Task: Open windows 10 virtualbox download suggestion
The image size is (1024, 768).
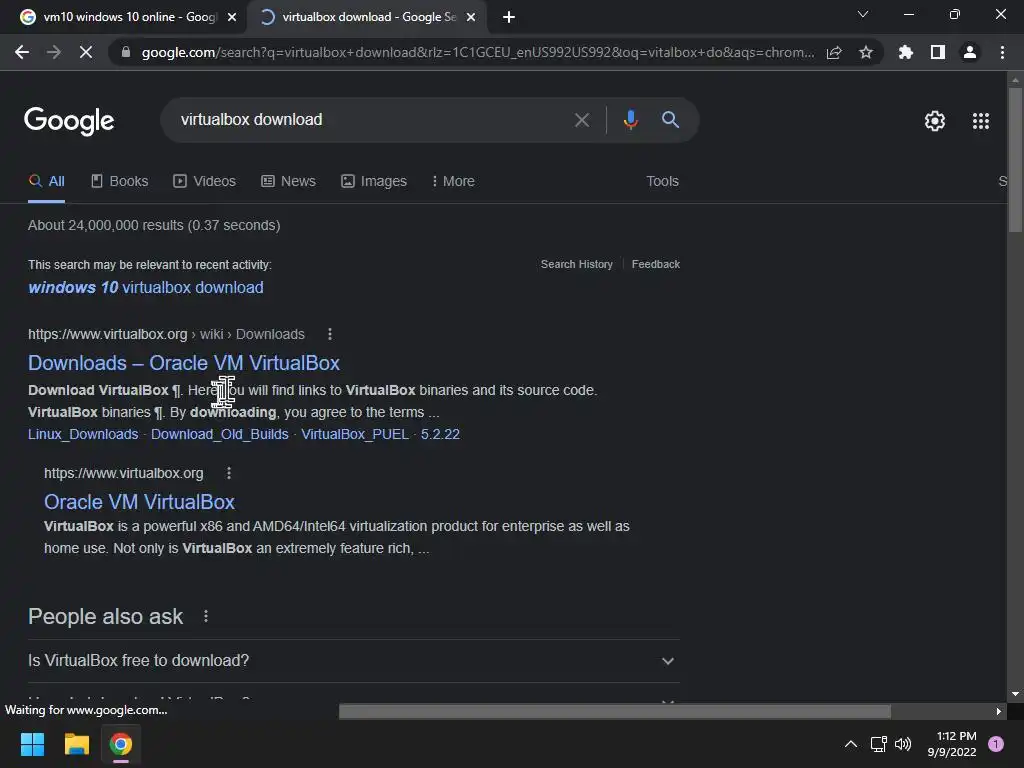Action: pyautogui.click(x=146, y=288)
